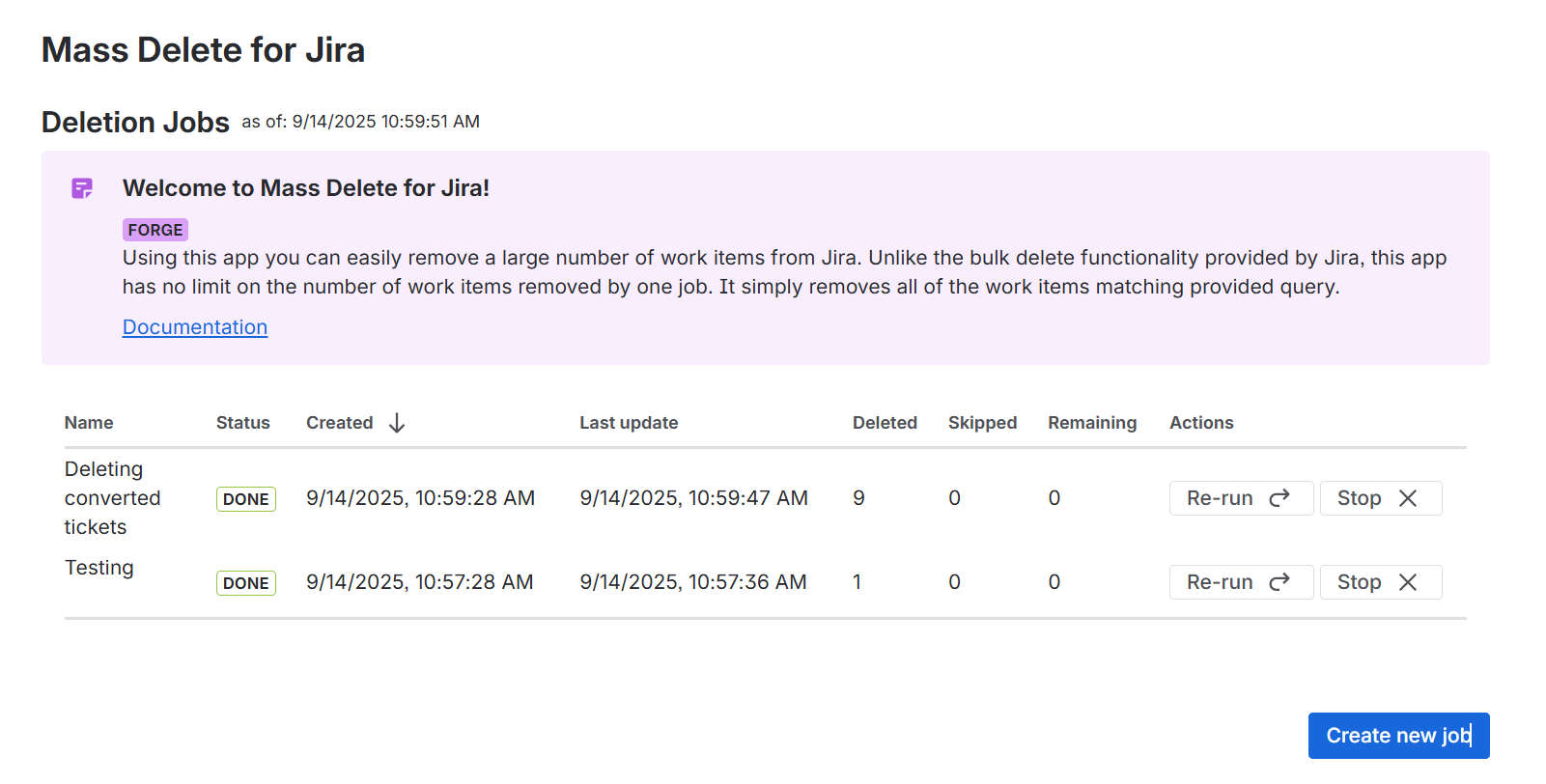
Task: Click the Last update column header
Action: 629,423
